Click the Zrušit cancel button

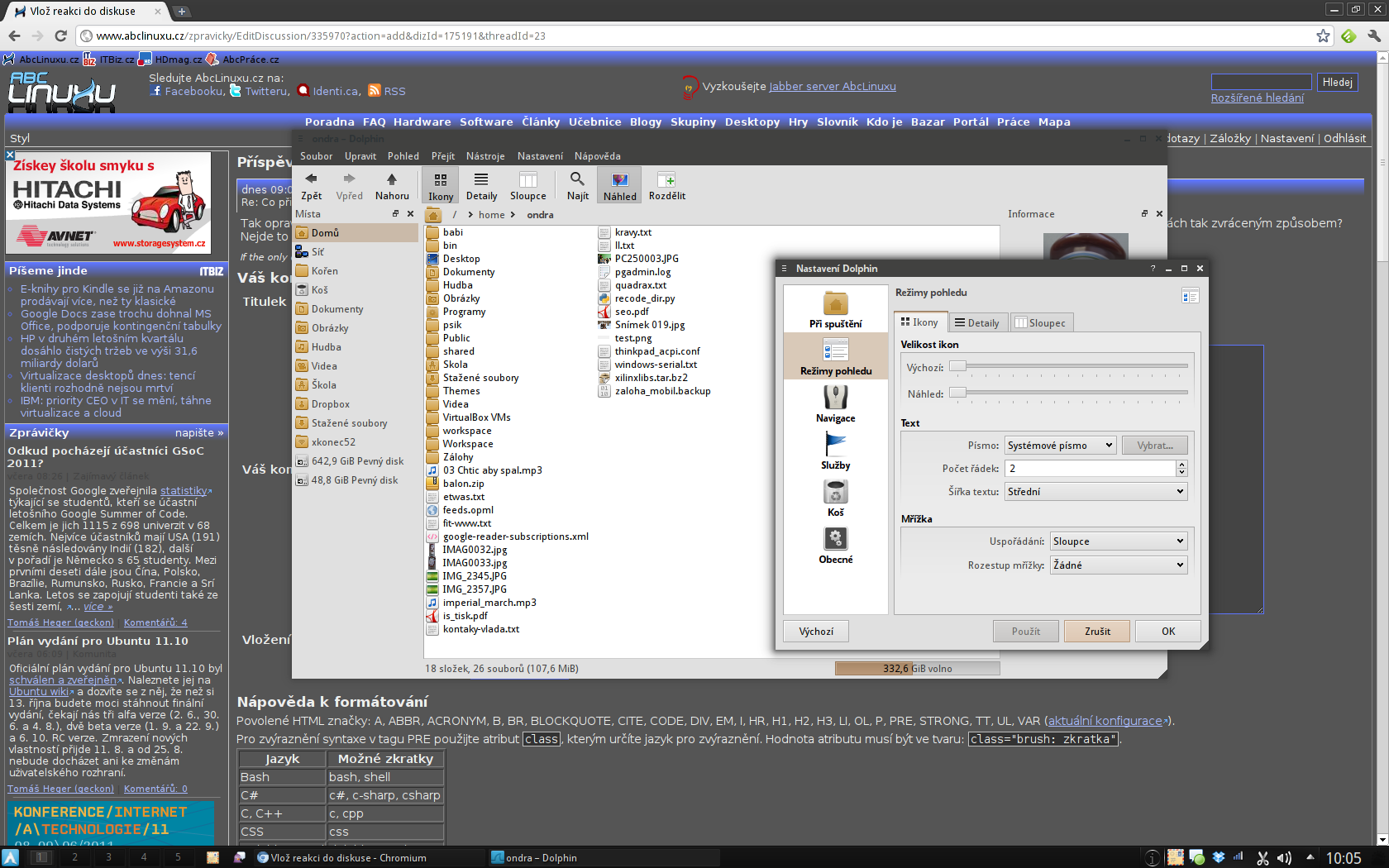coord(1097,632)
